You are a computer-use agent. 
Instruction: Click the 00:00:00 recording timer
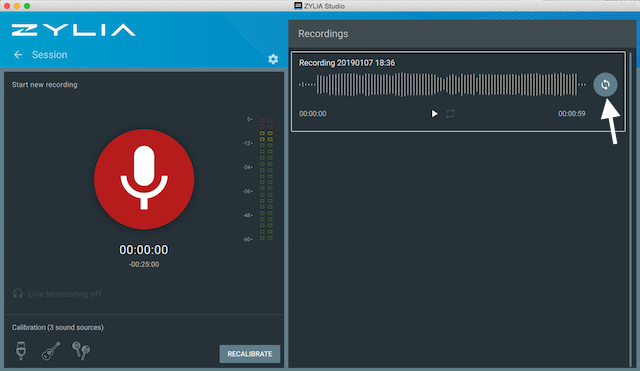tap(144, 250)
